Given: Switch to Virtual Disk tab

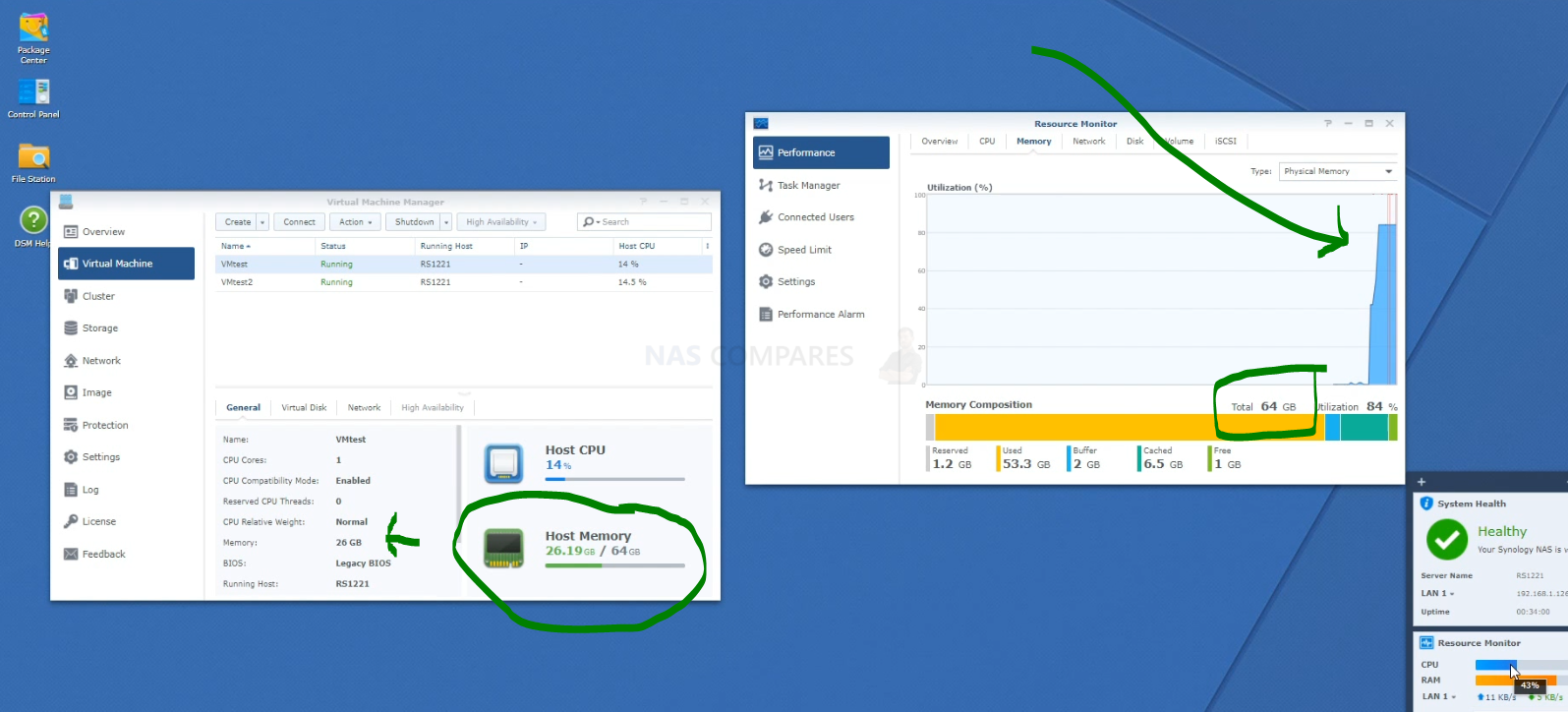Looking at the screenshot, I should tap(304, 407).
